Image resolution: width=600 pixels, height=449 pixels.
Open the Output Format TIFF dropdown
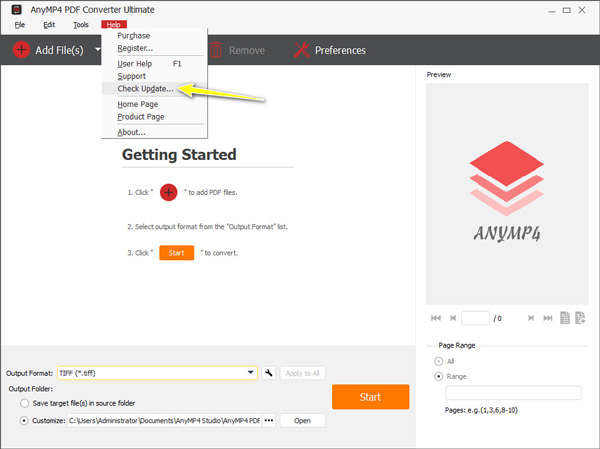click(157, 373)
